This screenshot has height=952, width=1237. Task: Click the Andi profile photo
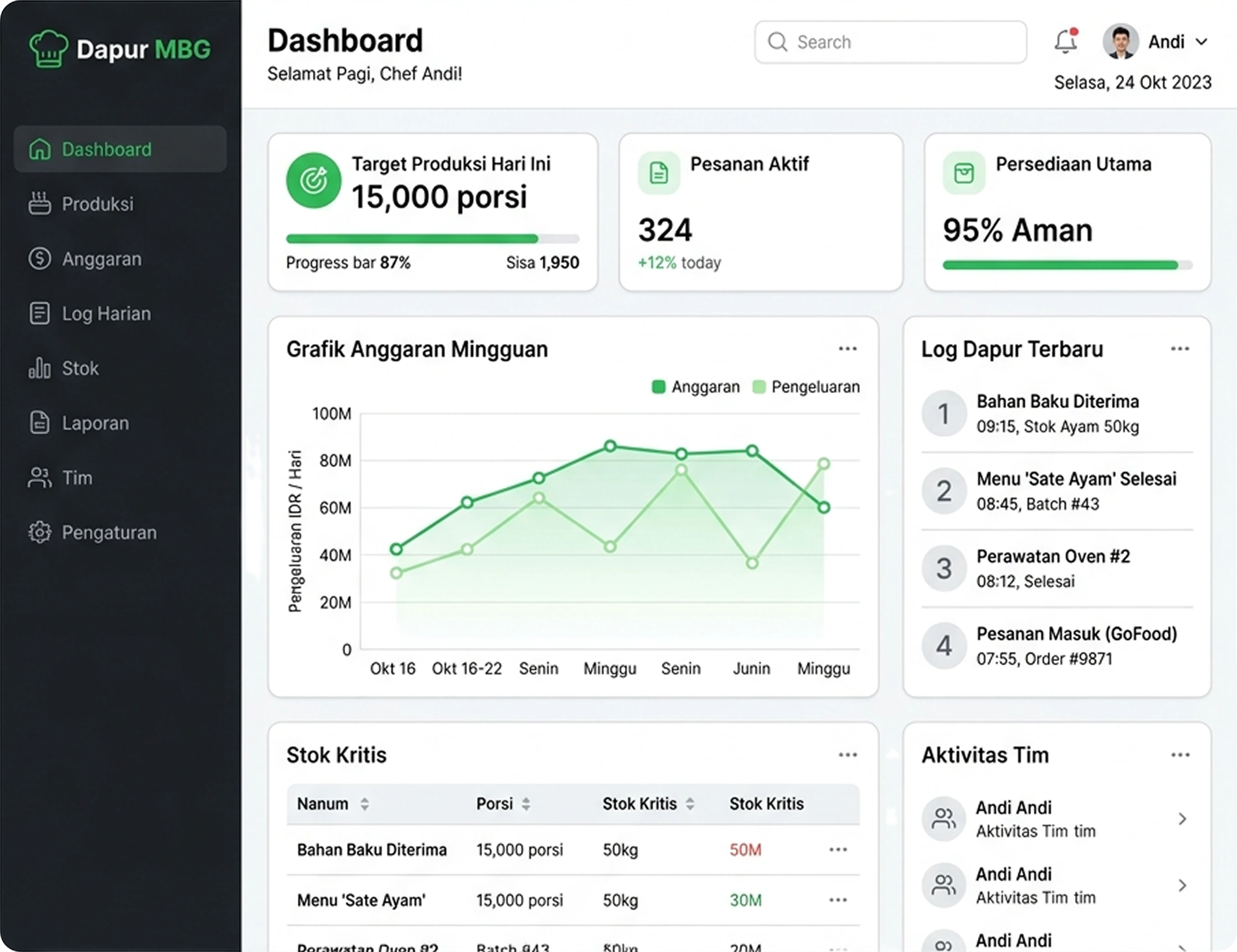click(x=1120, y=41)
